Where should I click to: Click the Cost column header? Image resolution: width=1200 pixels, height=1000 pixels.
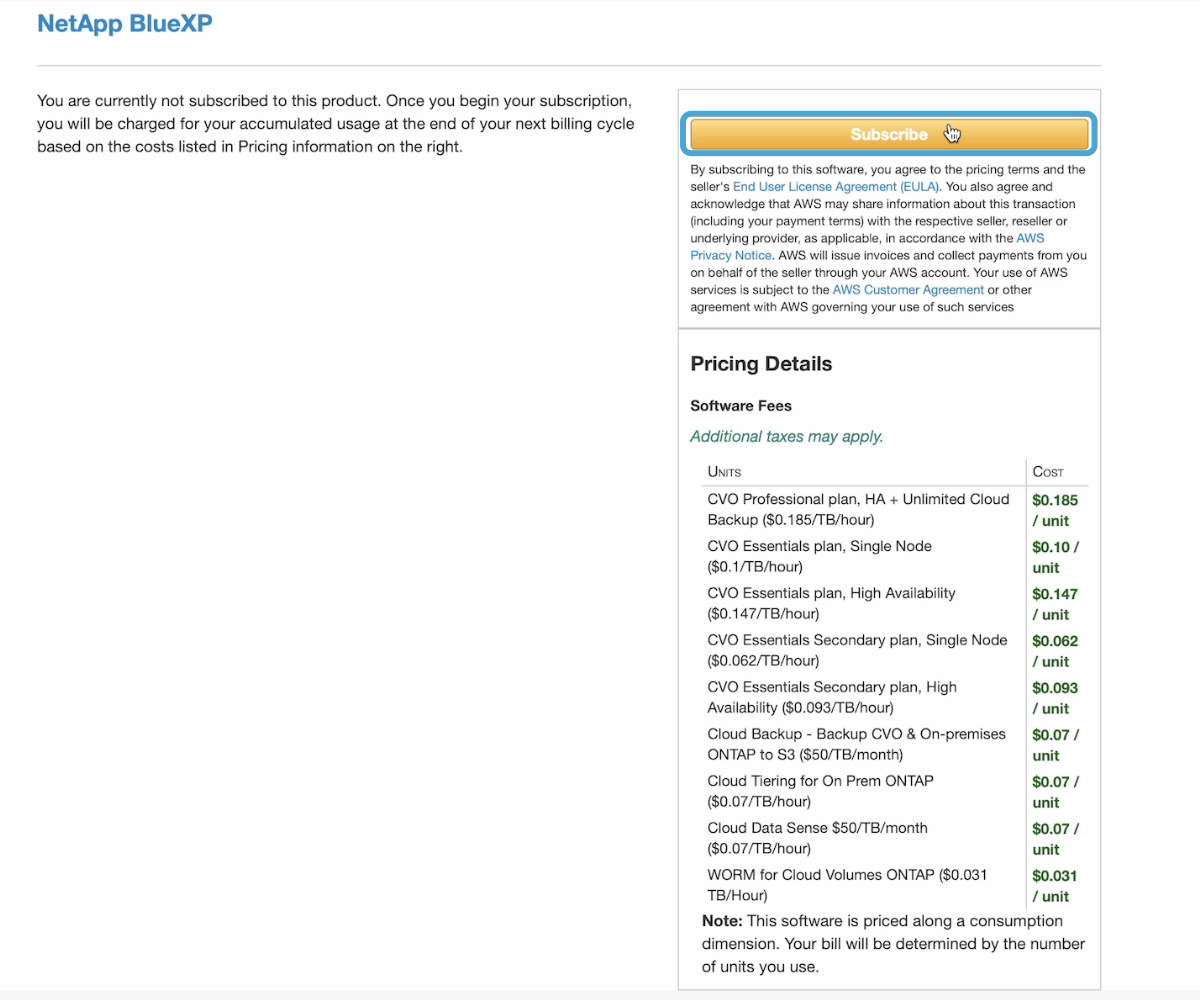coord(1048,472)
